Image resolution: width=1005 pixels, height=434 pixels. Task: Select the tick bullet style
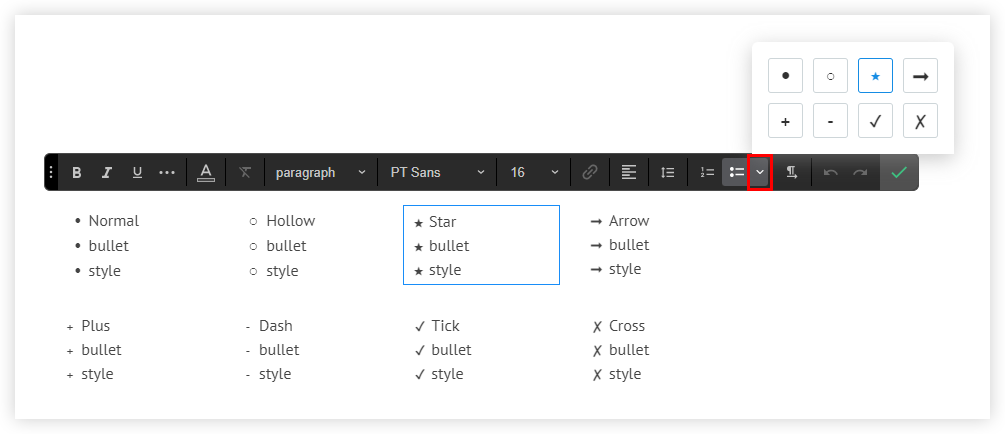coord(875,121)
